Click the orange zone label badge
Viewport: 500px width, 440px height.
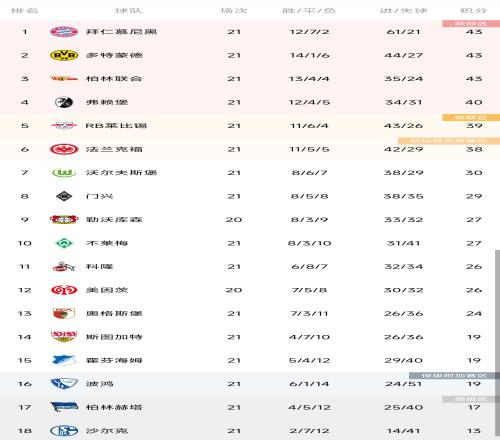pos(471,117)
